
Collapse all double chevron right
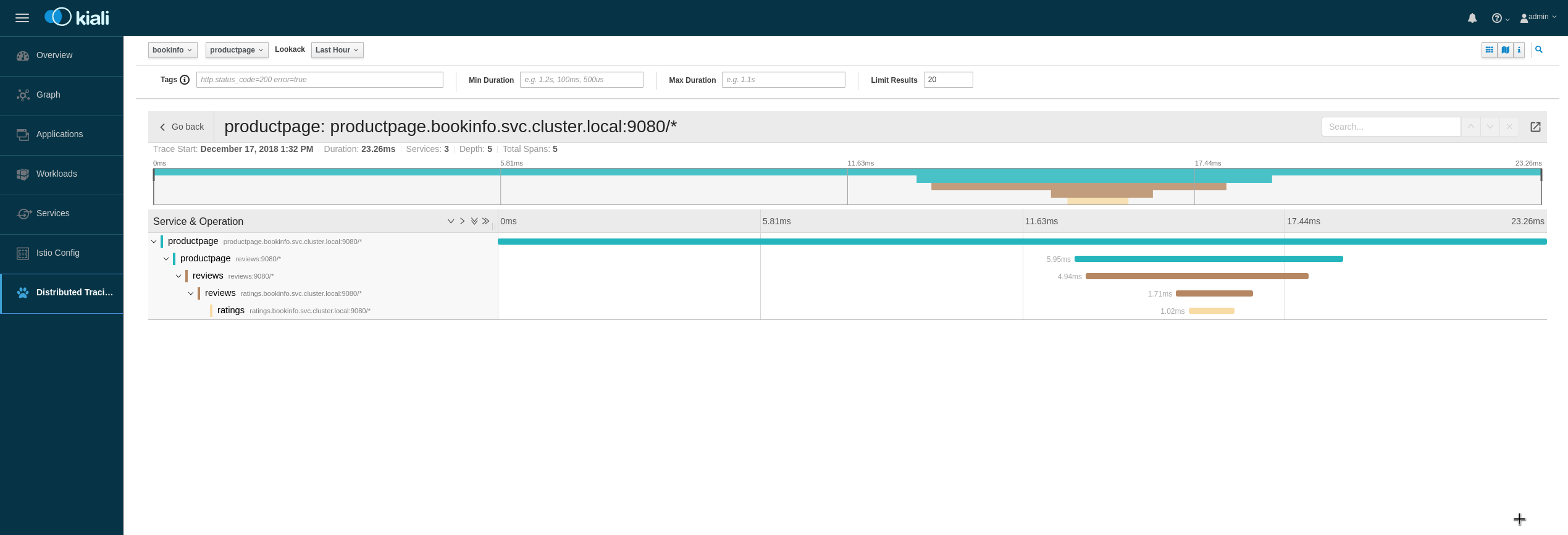point(486,221)
